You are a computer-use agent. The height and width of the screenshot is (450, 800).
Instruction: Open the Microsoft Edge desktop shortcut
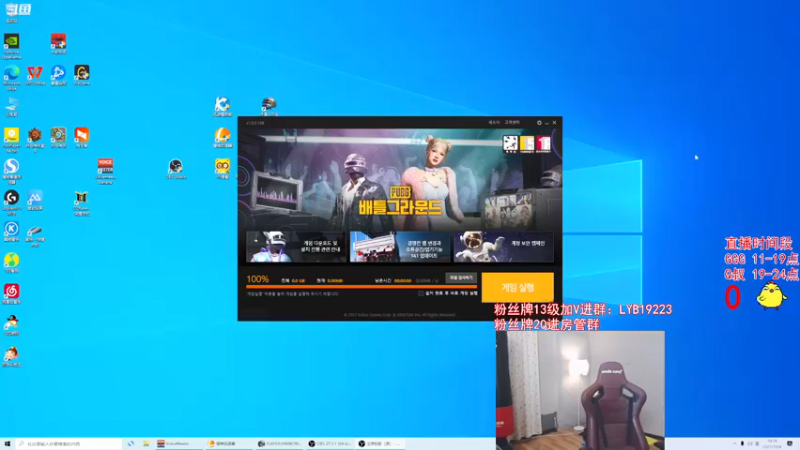coord(11,78)
